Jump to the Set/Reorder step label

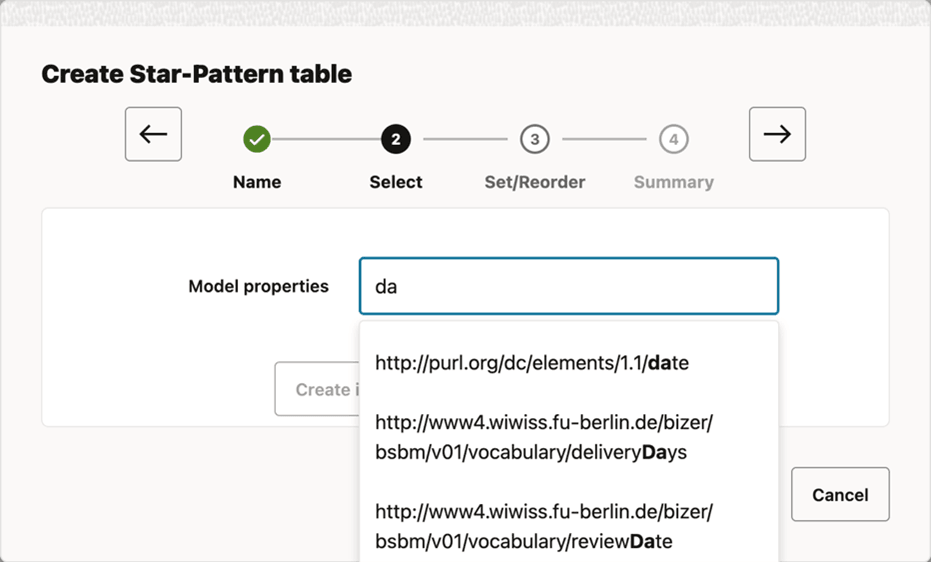coord(535,182)
